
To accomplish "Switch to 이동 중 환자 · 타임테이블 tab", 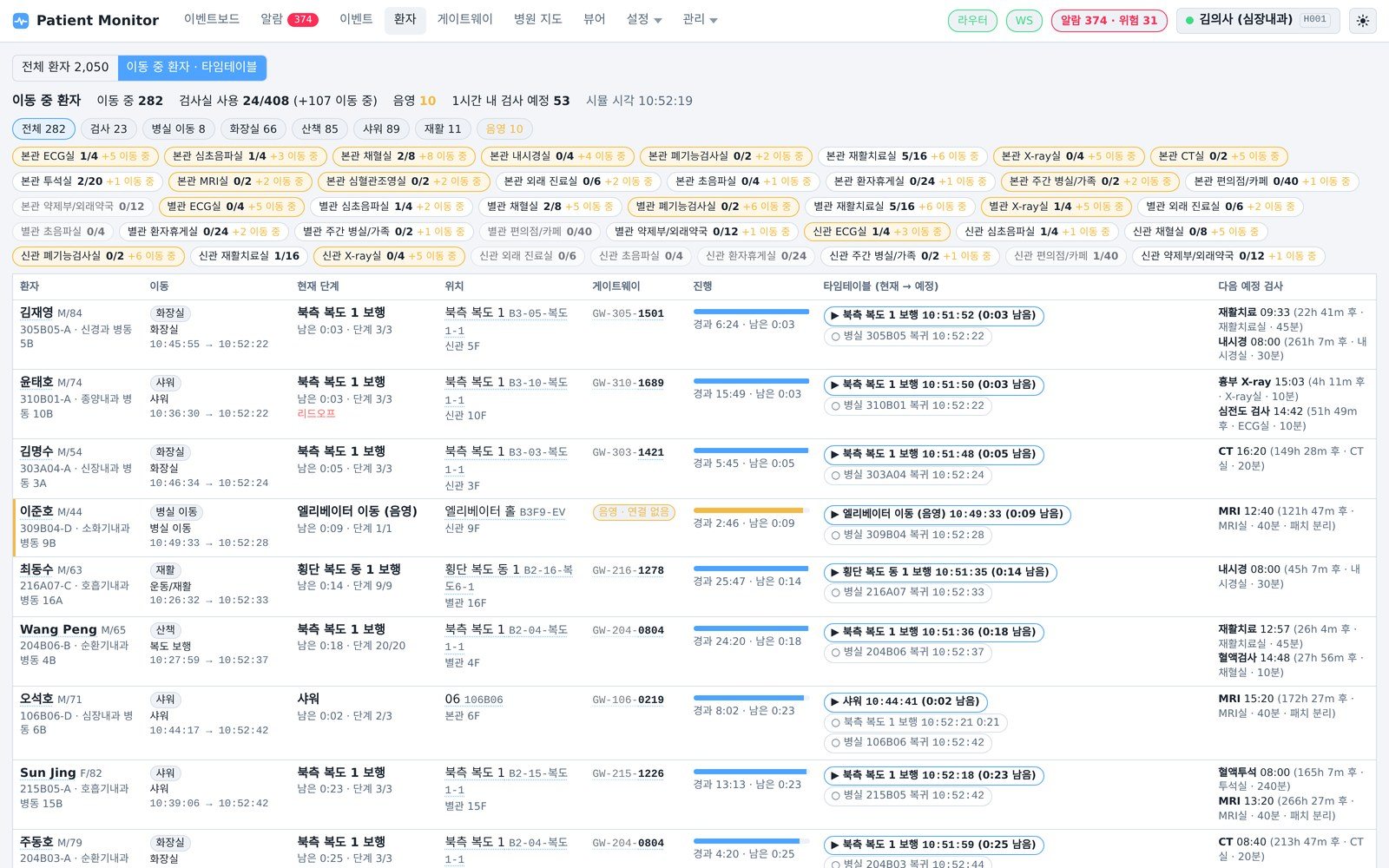I will click(192, 67).
